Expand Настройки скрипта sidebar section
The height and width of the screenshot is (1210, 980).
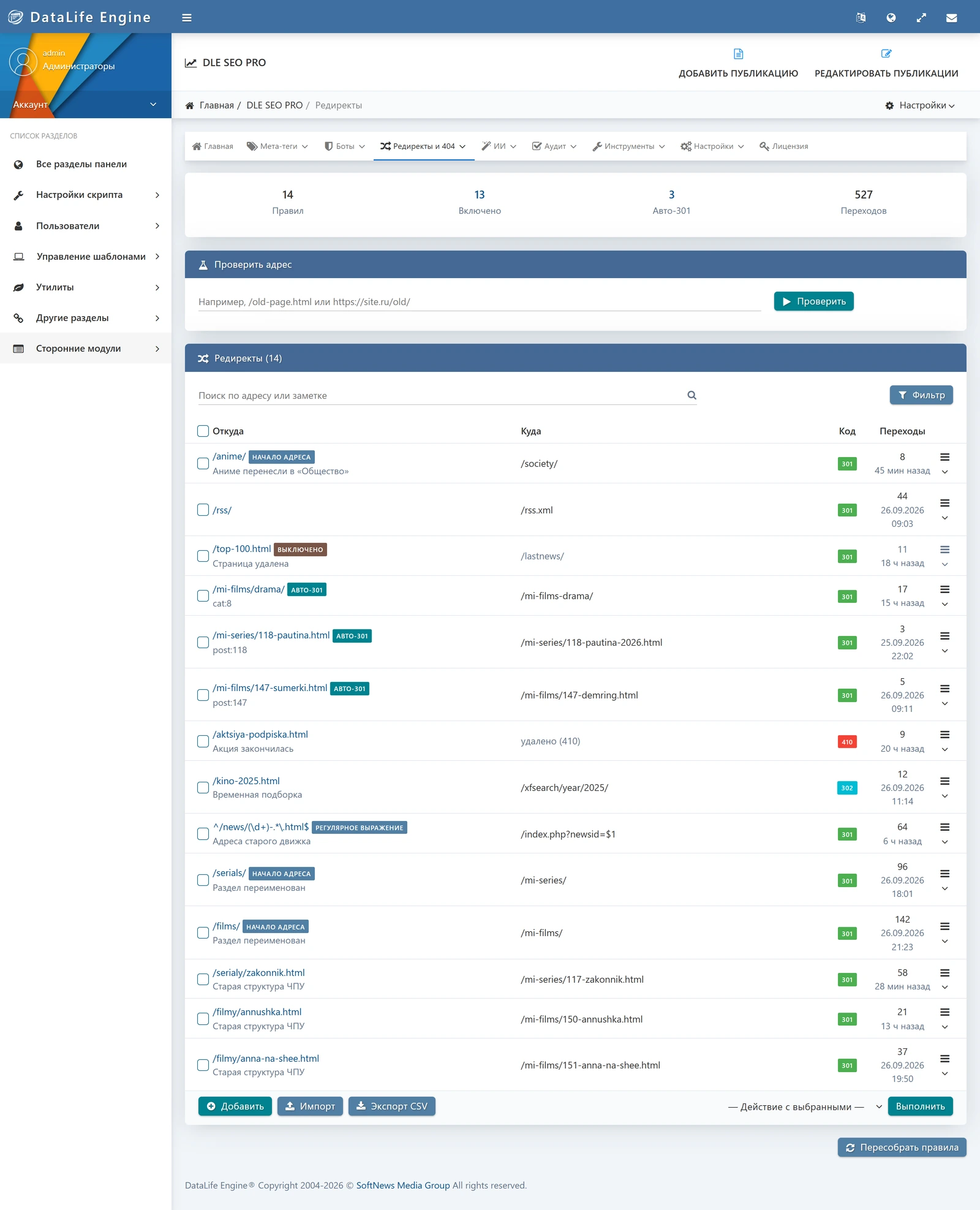pos(86,195)
